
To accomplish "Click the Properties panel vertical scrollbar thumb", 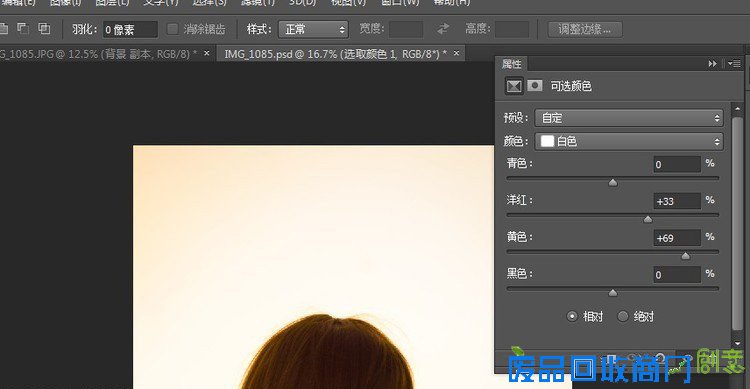I will [x=737, y=222].
